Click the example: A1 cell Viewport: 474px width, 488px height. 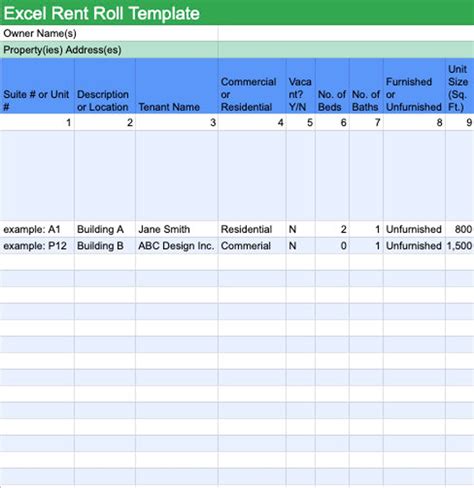tap(37, 229)
